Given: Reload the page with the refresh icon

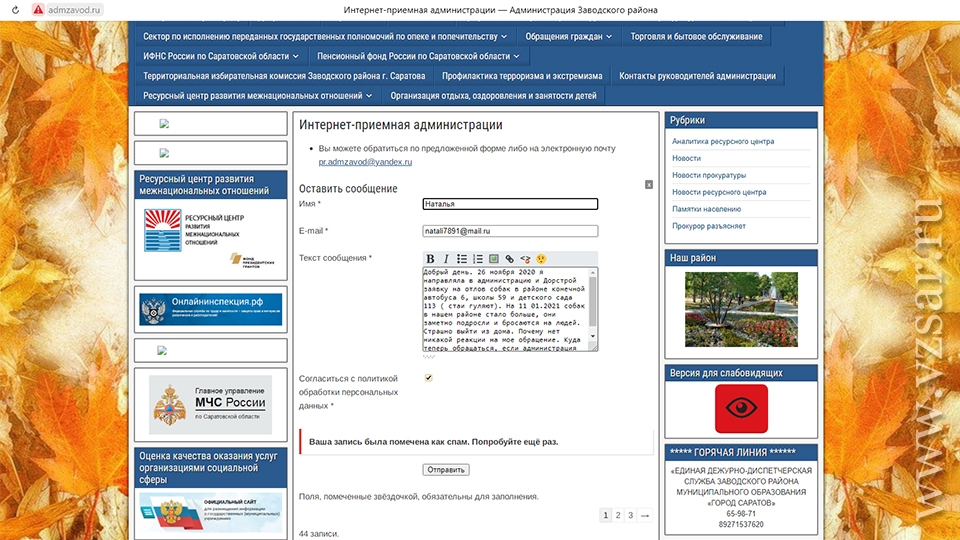Looking at the screenshot, I should click(15, 10).
